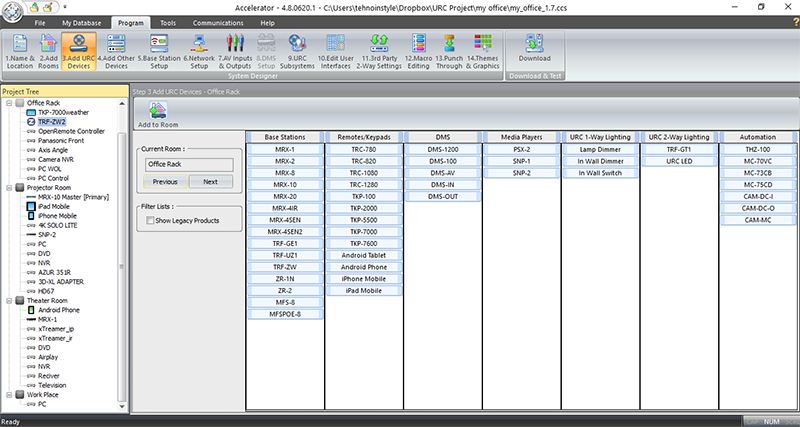Click the Previous room button
The image size is (800, 427).
165,182
